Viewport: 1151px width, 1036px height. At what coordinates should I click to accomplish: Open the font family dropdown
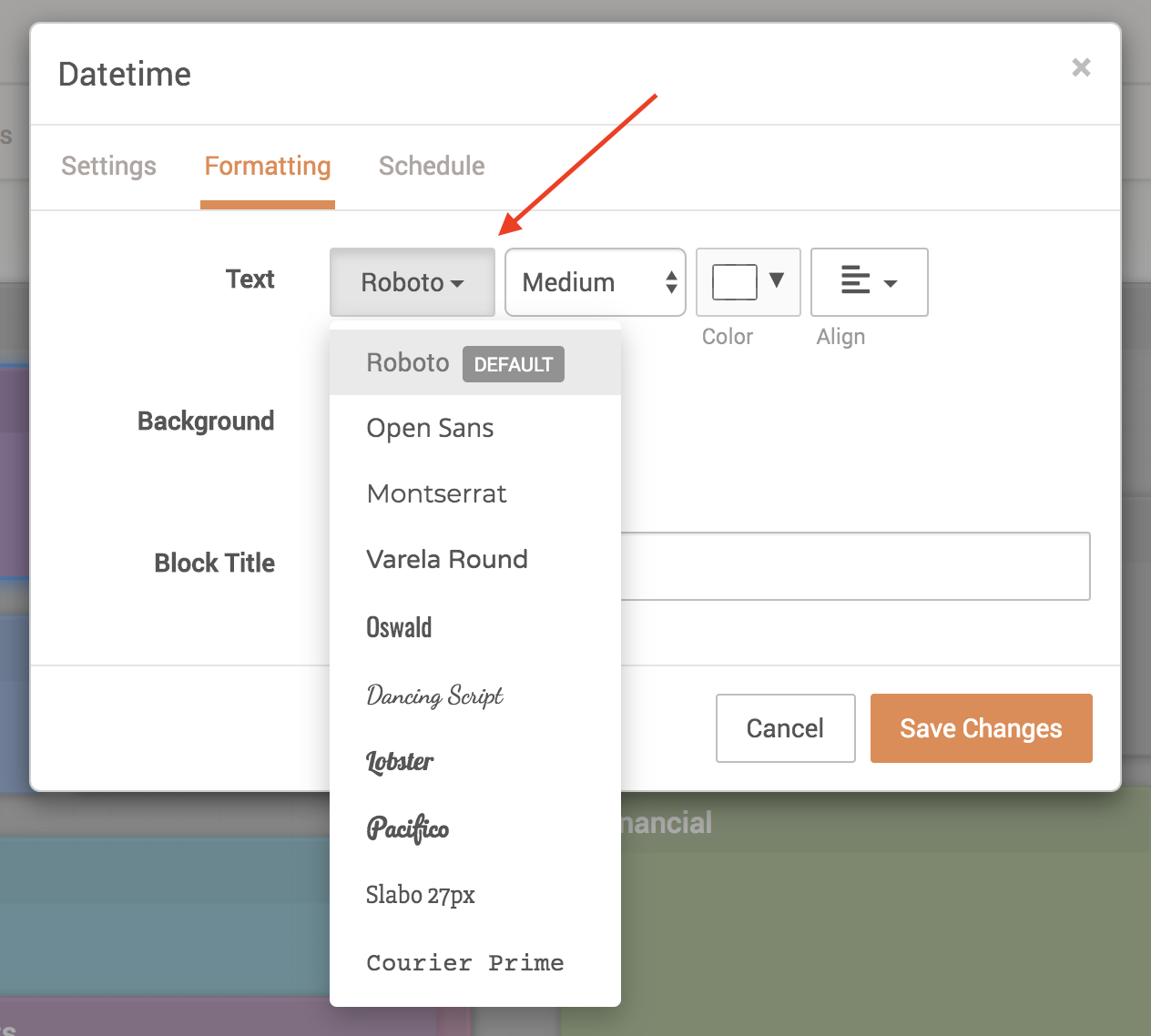click(x=412, y=282)
